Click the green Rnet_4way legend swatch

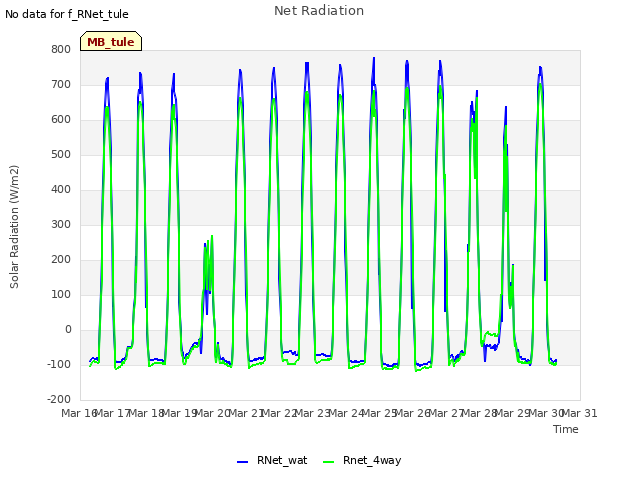328,462
